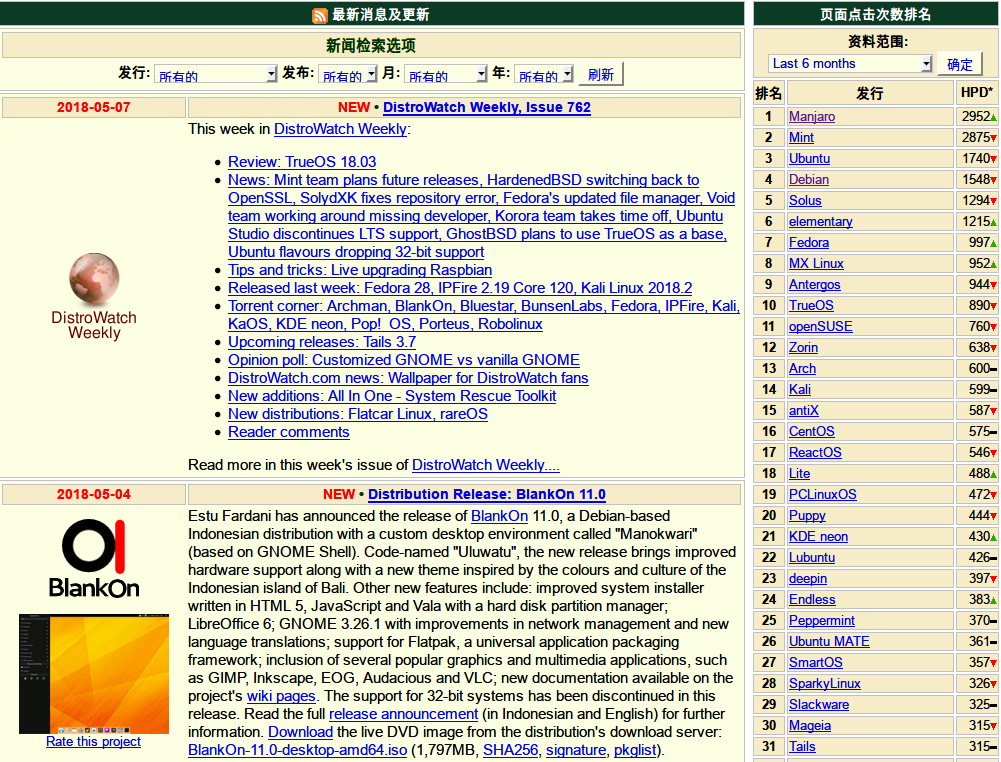Open TrueOS in the ranking table
Screen dimensions: 1001x762
(811, 306)
